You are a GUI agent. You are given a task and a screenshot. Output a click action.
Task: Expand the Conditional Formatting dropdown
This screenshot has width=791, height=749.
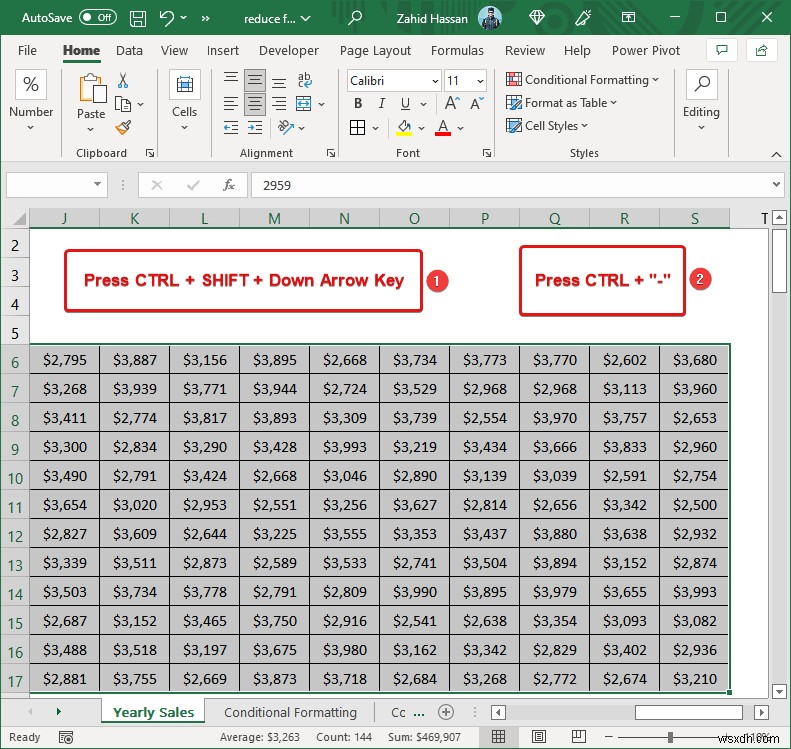(x=582, y=80)
